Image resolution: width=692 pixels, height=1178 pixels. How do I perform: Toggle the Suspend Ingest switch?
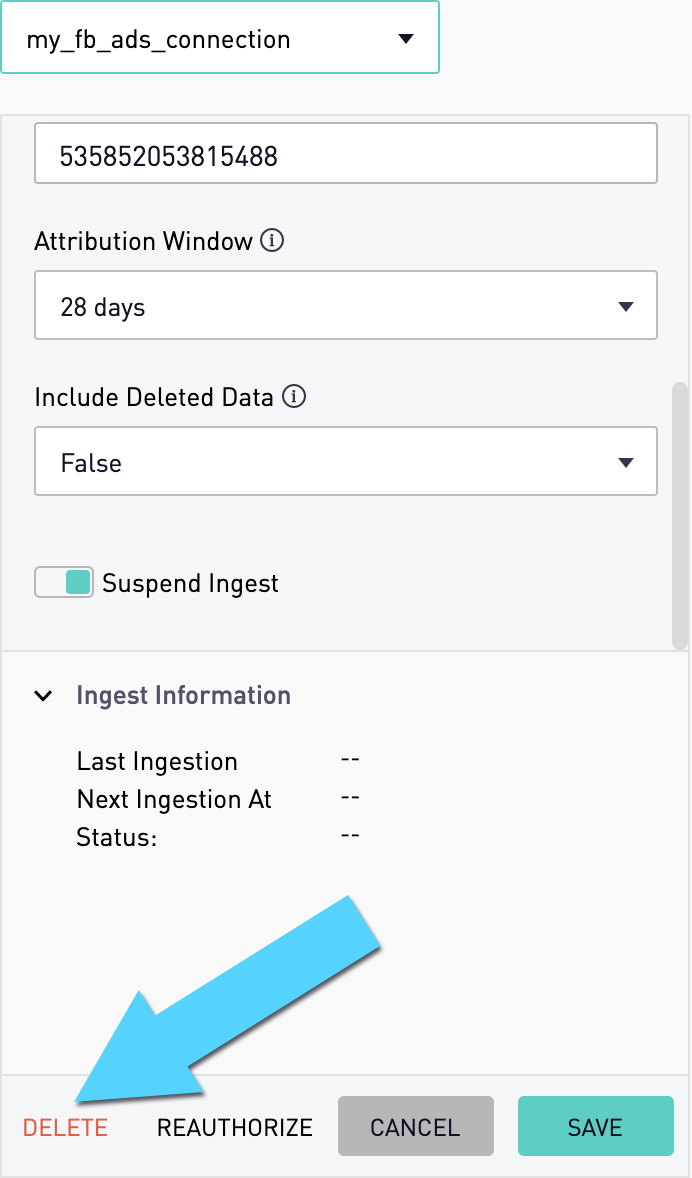coord(64,582)
